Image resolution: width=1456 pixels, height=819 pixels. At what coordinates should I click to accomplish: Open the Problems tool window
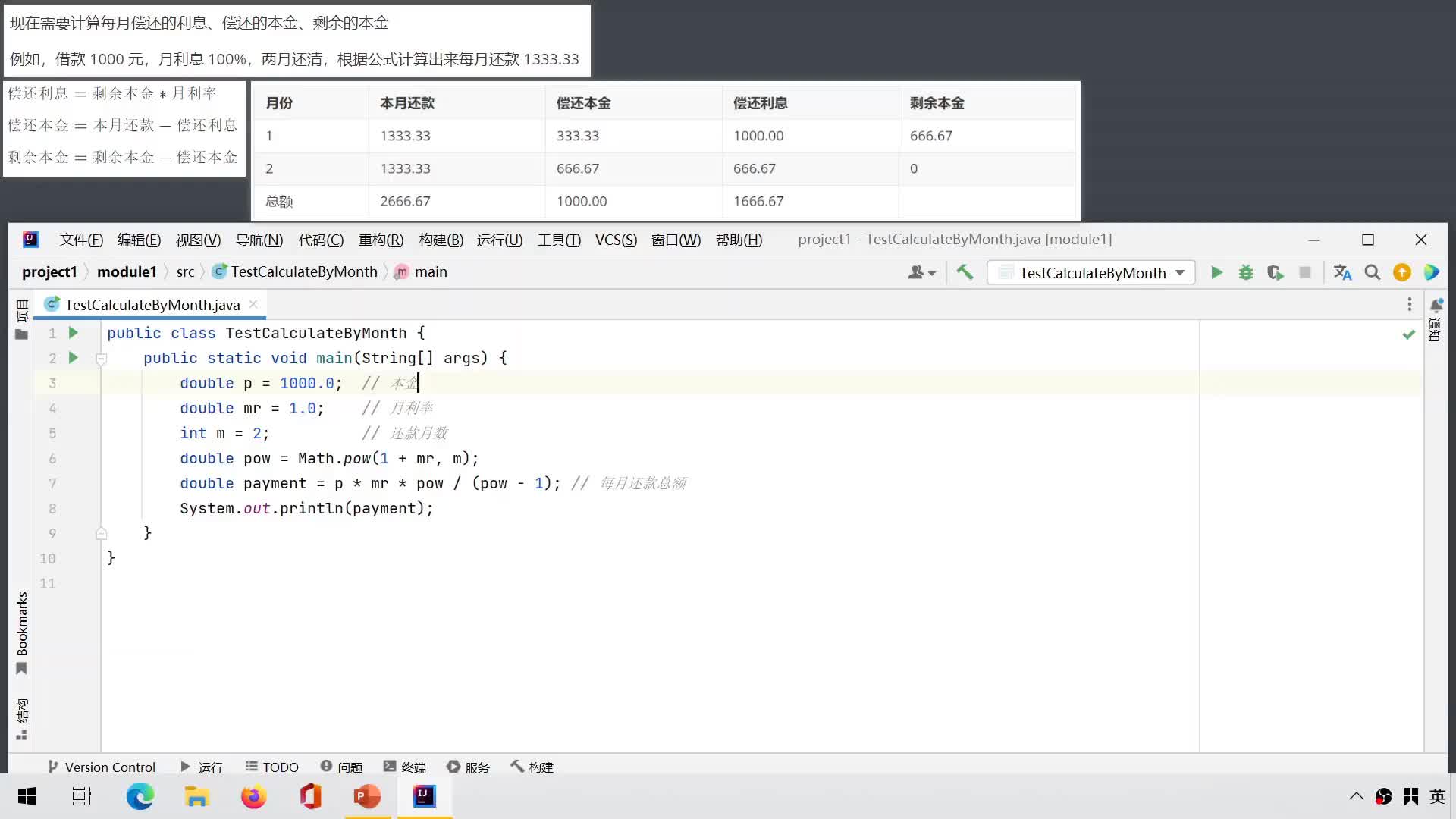[341, 767]
